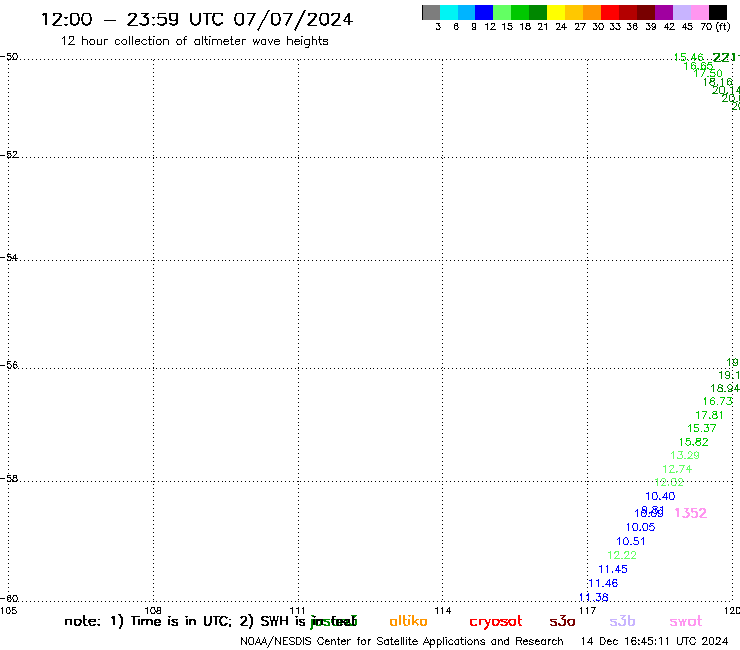Click the pink 1352 data value
Viewport: 740px width, 650px height.
point(690,513)
